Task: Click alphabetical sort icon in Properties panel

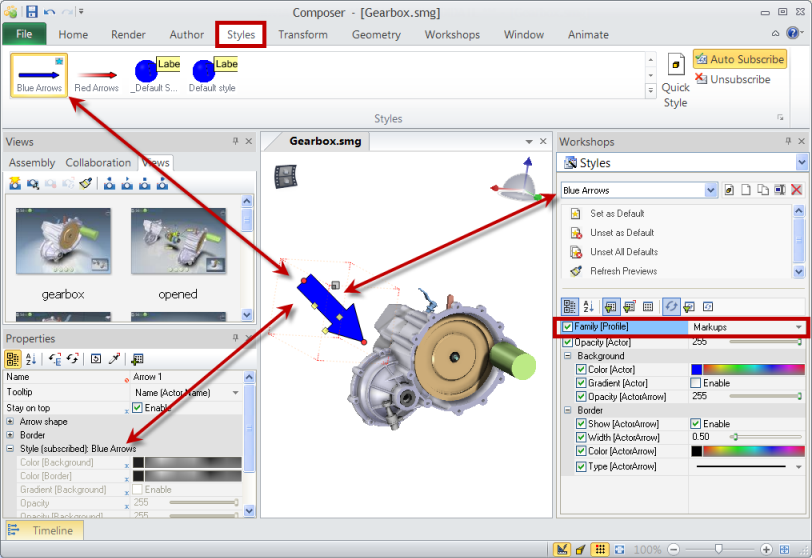Action: point(30,358)
